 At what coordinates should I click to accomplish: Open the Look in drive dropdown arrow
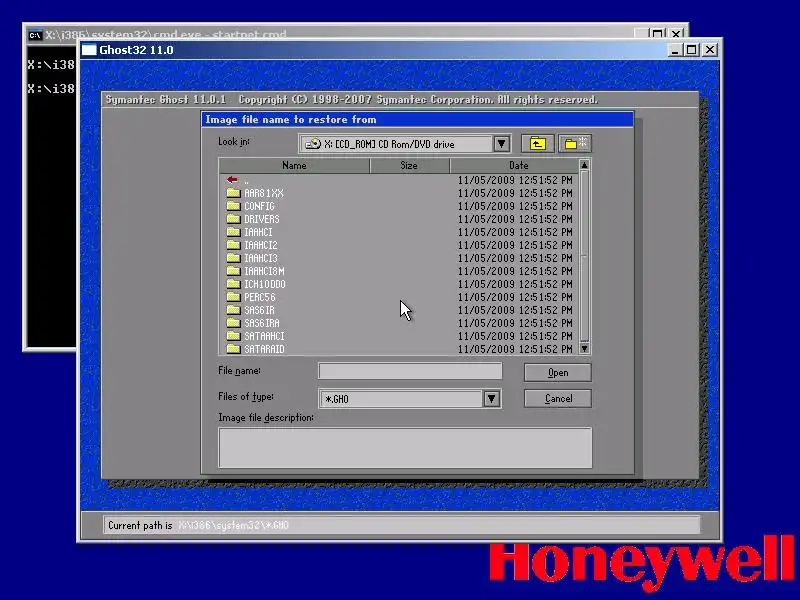click(502, 144)
